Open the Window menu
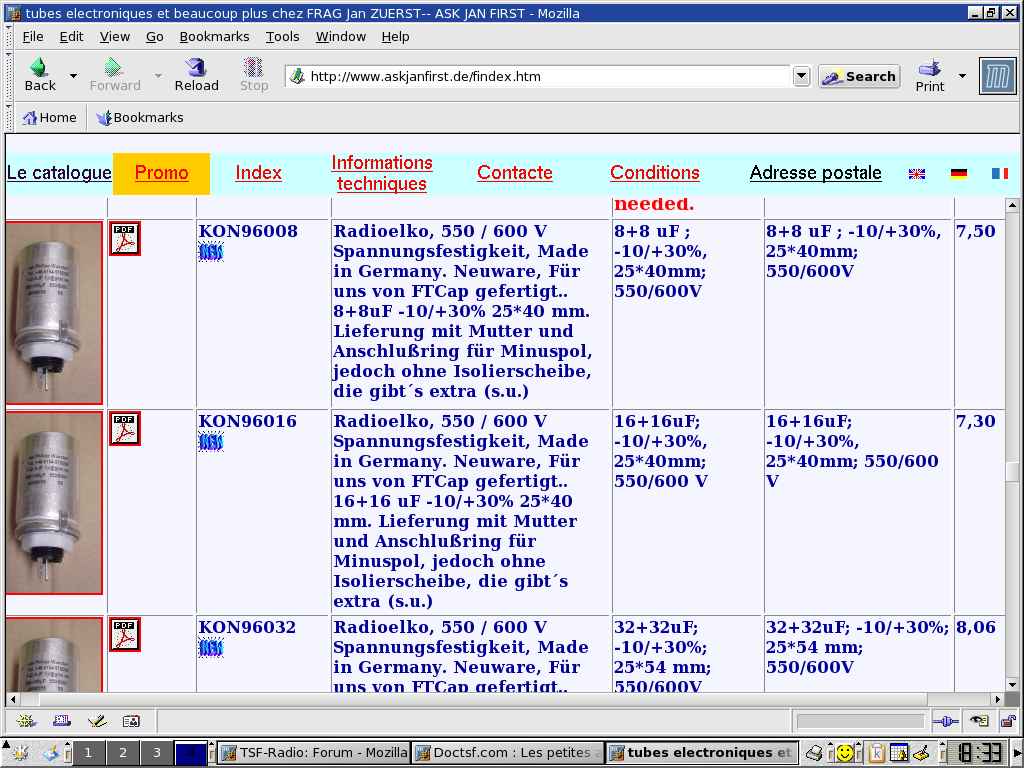 tap(340, 37)
